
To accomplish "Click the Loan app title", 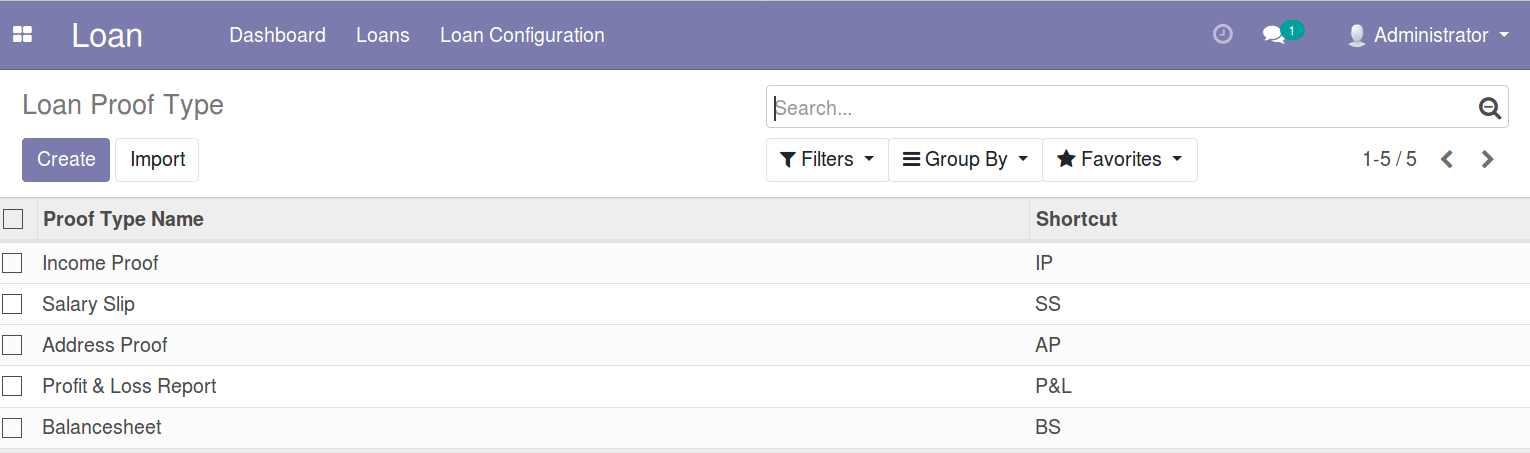I will pos(107,35).
